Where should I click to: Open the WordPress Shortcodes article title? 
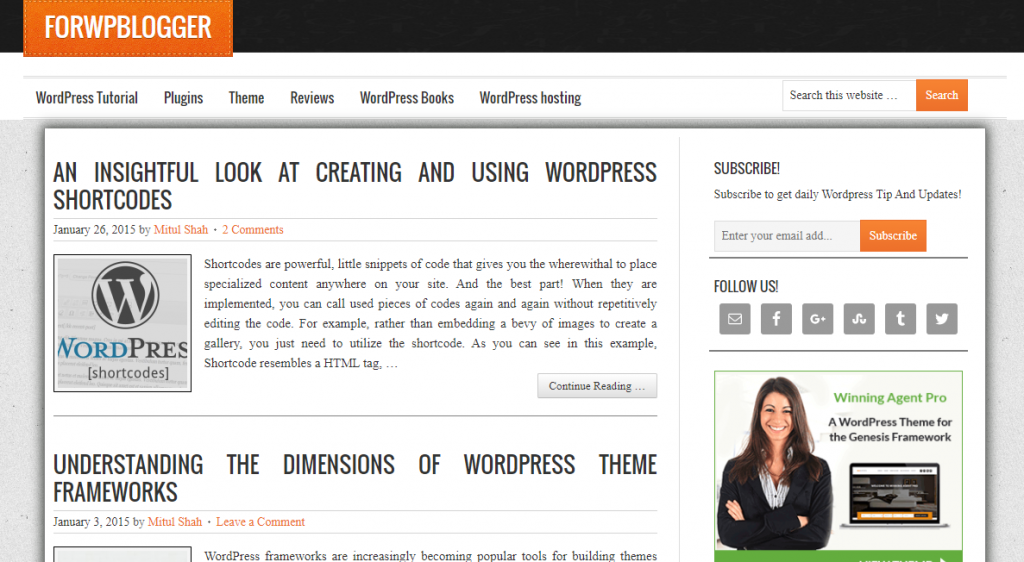355,186
